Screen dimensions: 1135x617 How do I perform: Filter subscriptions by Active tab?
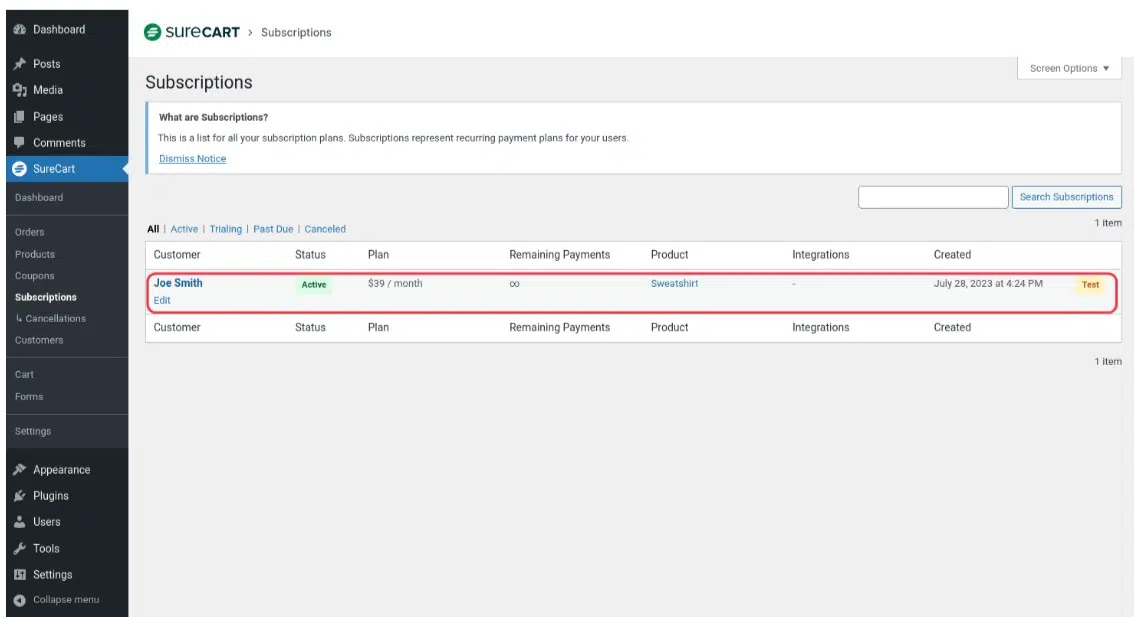[184, 229]
